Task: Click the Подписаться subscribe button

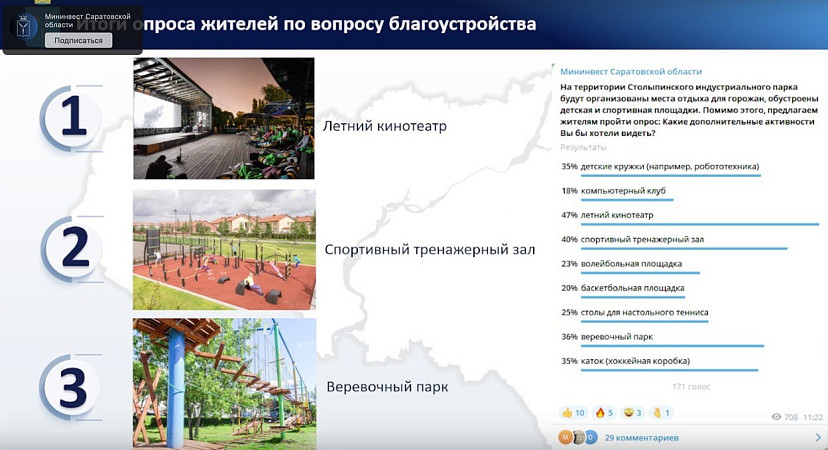Action: (x=78, y=40)
